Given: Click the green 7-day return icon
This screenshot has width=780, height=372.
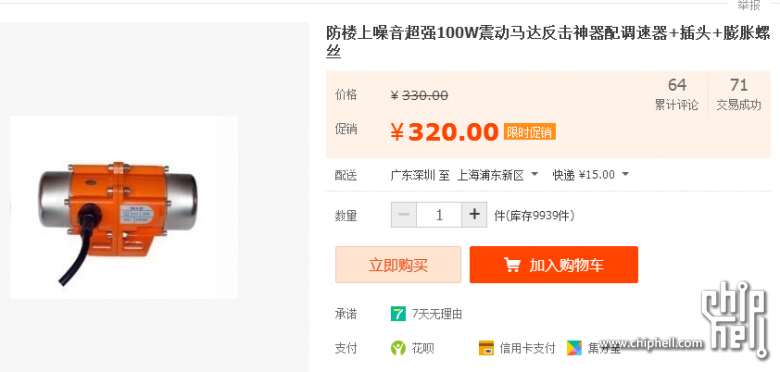Looking at the screenshot, I should 398,314.
